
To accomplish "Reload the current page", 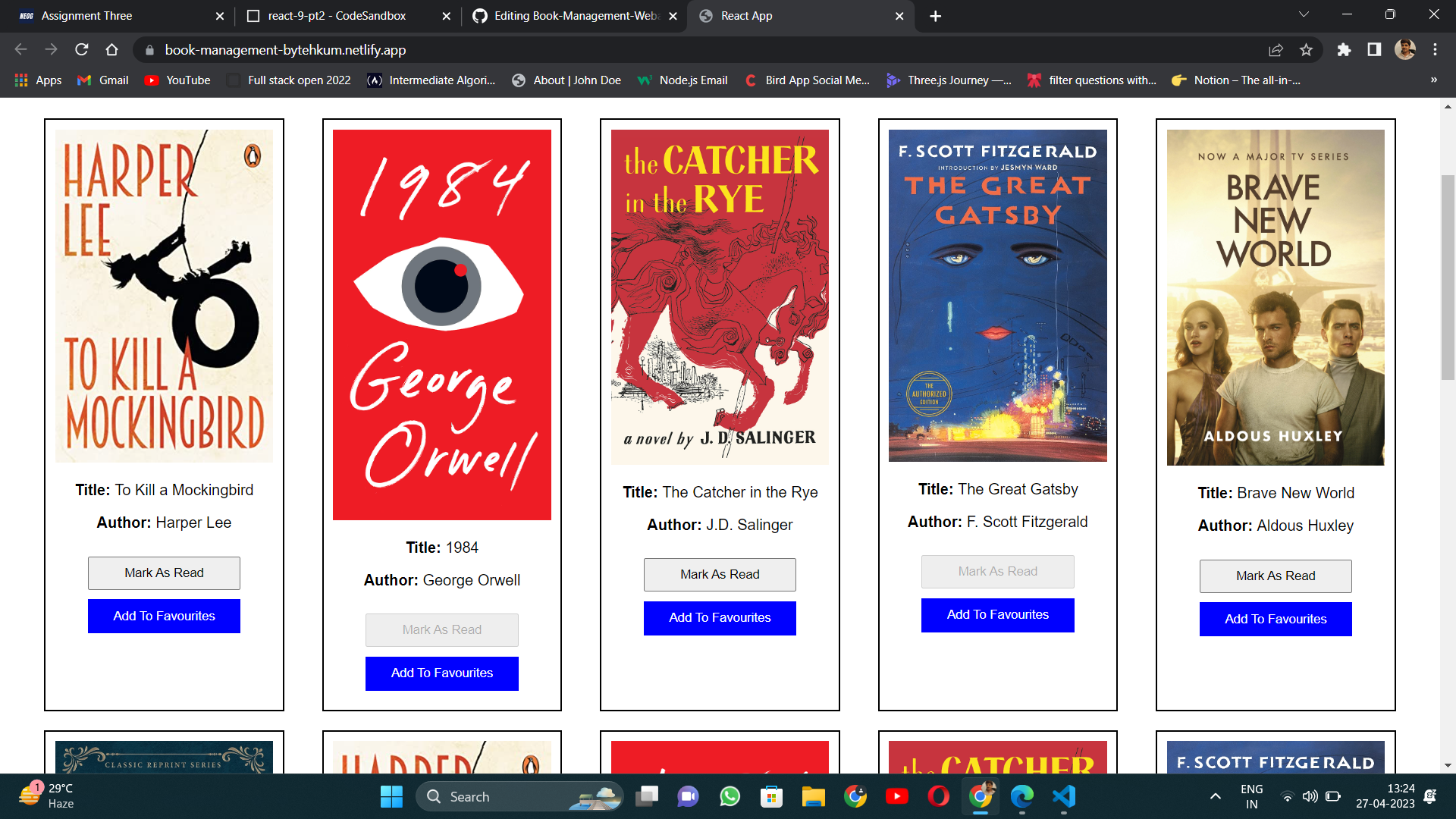I will coord(81,49).
